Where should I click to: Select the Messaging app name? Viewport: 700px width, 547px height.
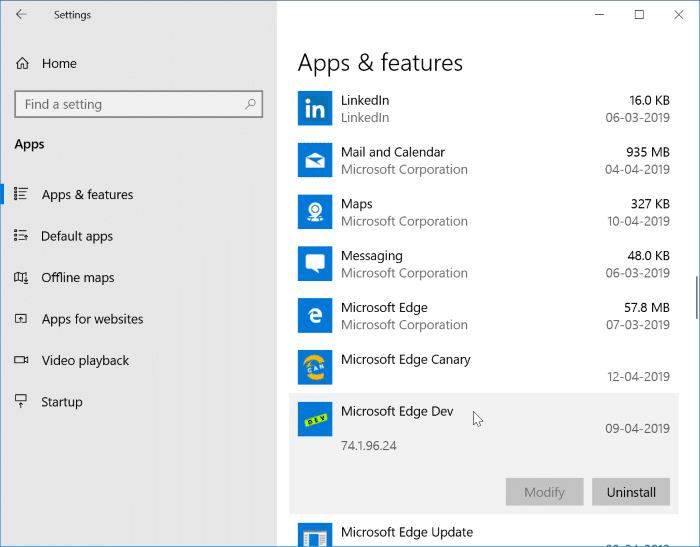tap(372, 256)
